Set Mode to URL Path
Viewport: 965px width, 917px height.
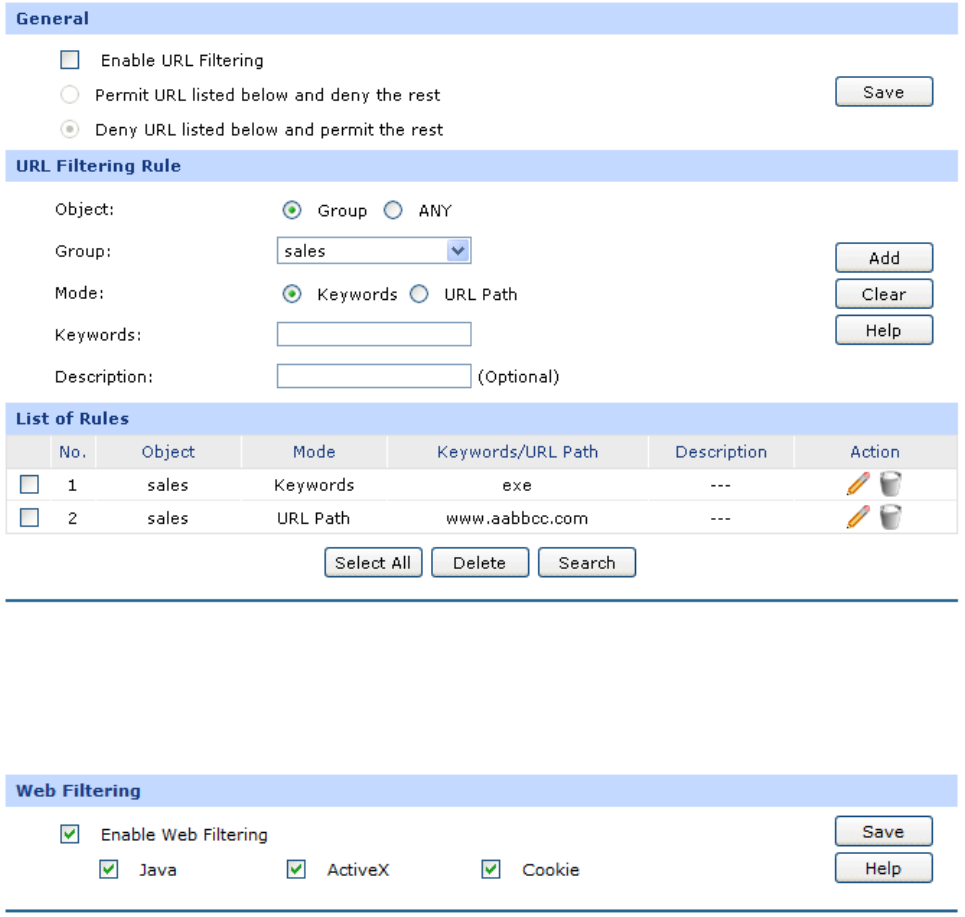pos(419,294)
